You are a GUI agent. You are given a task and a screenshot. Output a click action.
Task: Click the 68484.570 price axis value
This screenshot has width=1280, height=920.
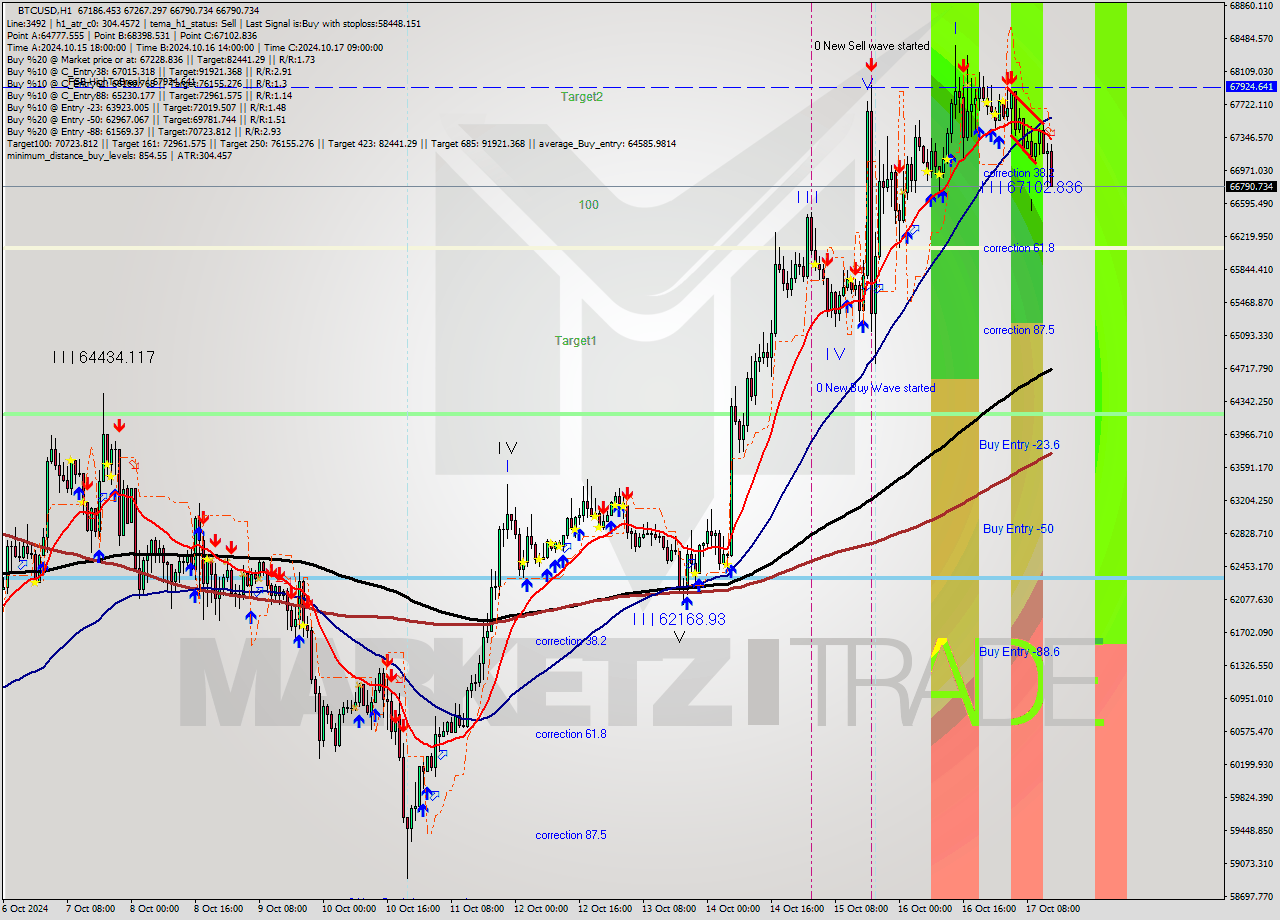point(1251,39)
